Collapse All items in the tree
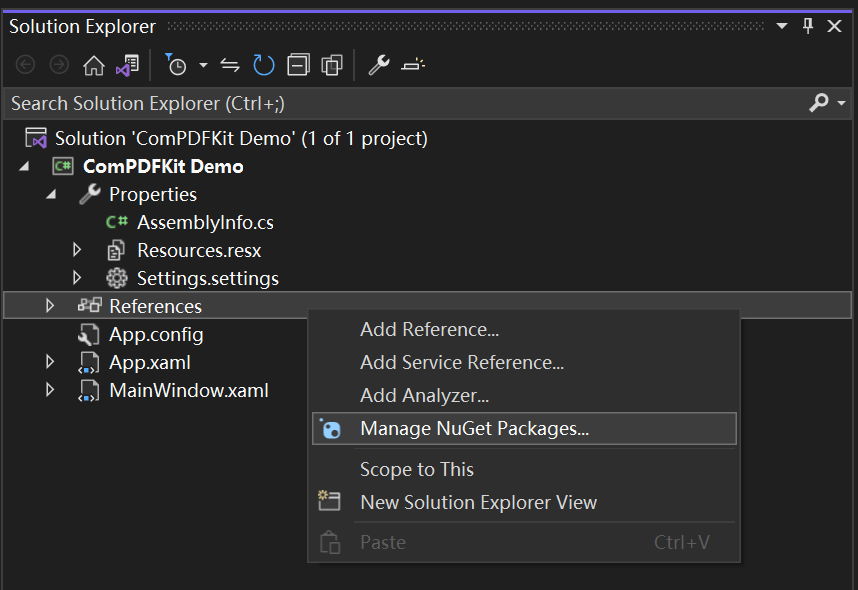Screen dimensions: 858x590 coord(298,65)
